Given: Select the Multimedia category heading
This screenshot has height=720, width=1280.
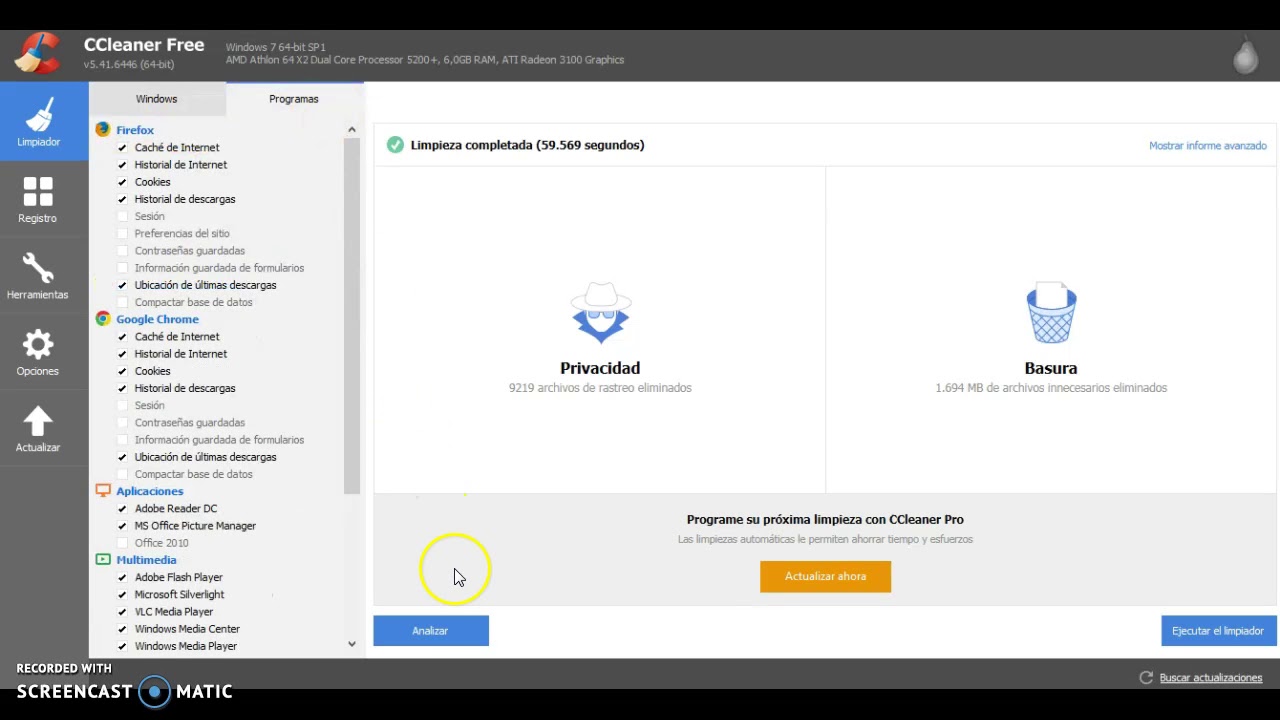Looking at the screenshot, I should (146, 560).
